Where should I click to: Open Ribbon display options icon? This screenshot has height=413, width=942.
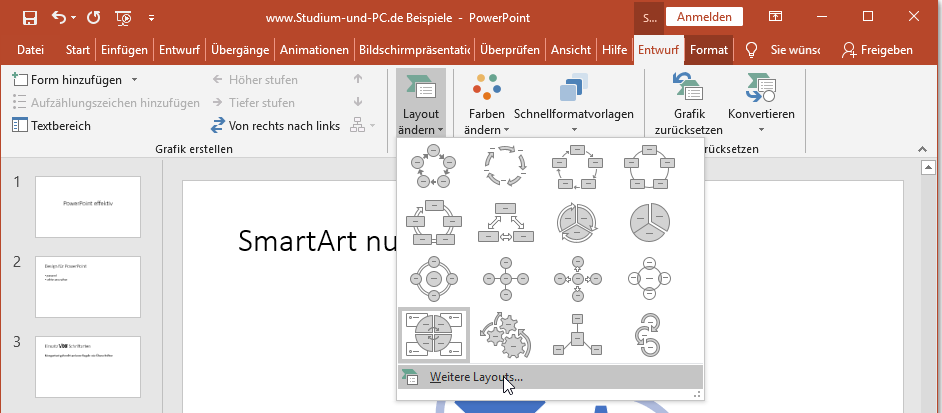(x=776, y=17)
